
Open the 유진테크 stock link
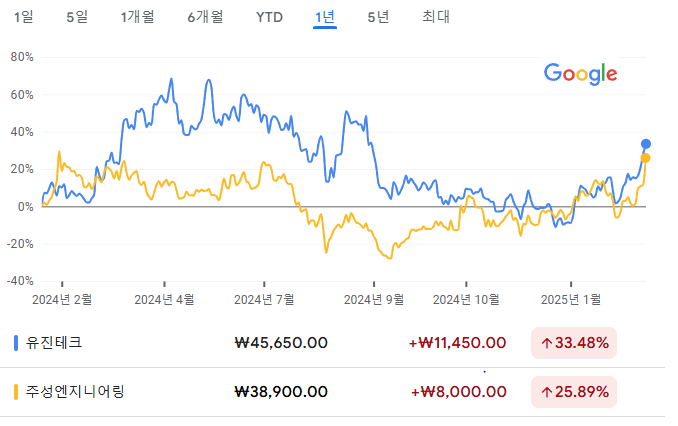click(54, 342)
